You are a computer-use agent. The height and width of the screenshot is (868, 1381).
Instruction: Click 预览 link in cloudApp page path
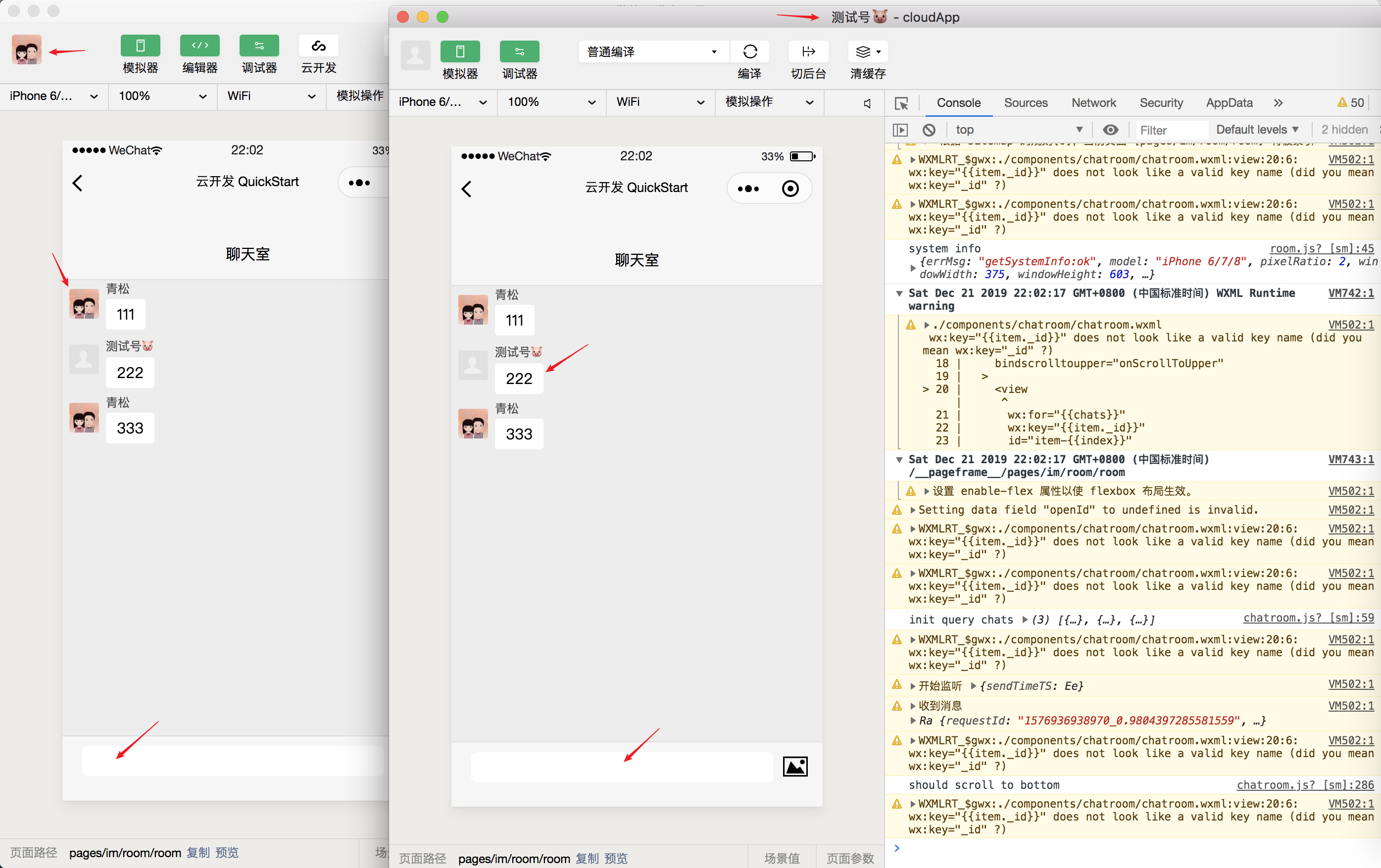(616, 858)
